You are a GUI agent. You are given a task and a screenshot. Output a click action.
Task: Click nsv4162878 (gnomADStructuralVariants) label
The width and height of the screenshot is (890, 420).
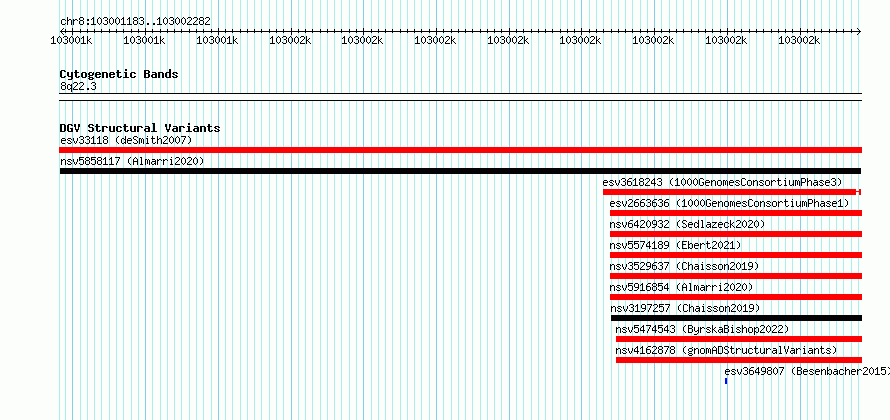(727, 350)
